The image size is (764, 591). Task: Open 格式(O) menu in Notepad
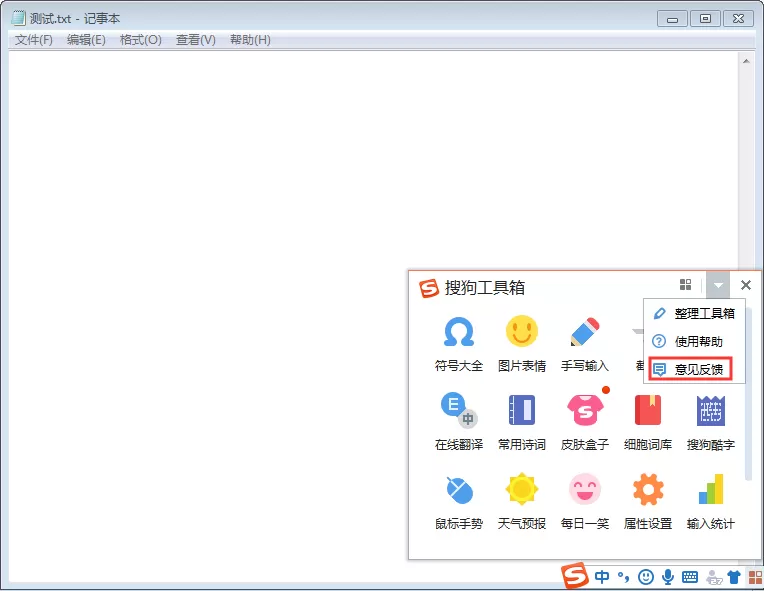pos(140,40)
